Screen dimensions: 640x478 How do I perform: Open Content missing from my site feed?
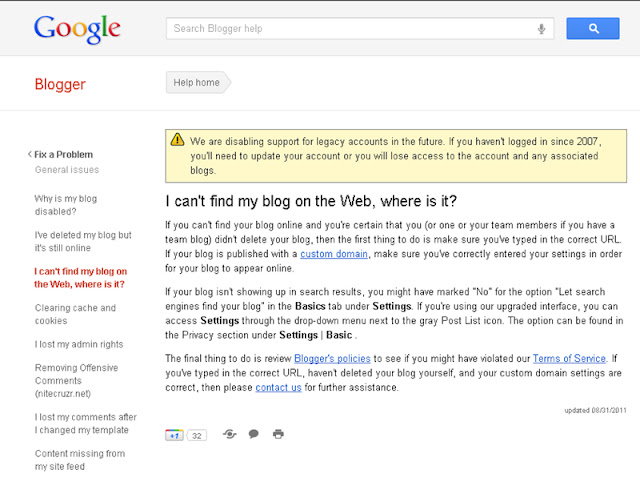tap(80, 460)
